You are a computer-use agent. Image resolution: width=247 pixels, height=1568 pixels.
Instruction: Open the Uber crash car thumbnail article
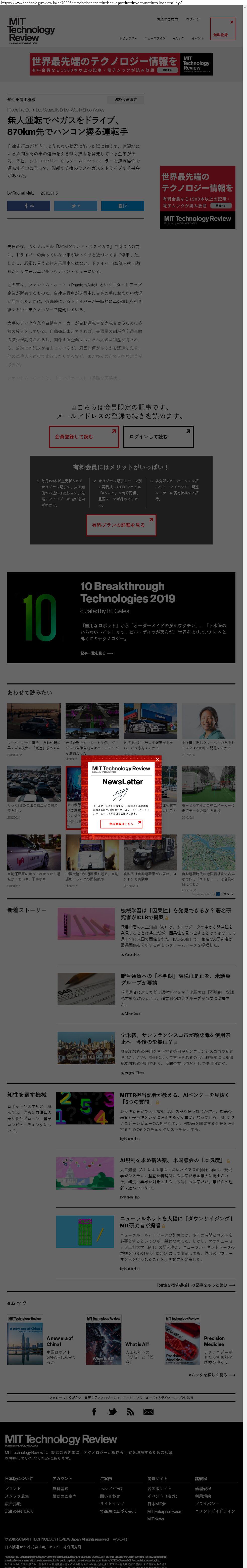(34, 721)
